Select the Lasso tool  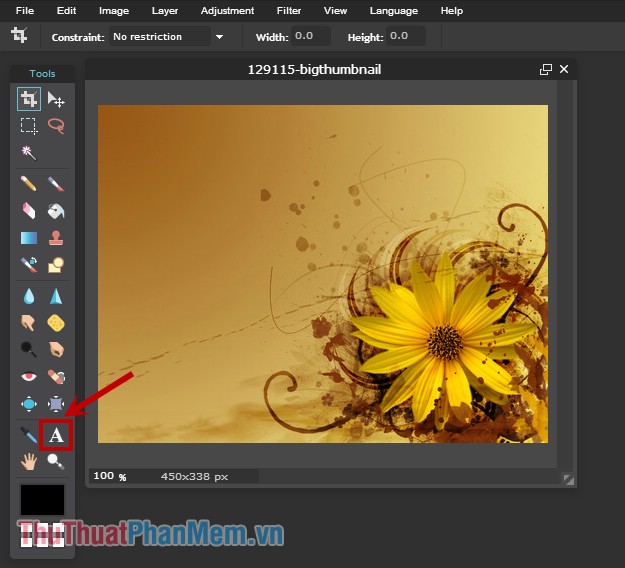pos(56,126)
